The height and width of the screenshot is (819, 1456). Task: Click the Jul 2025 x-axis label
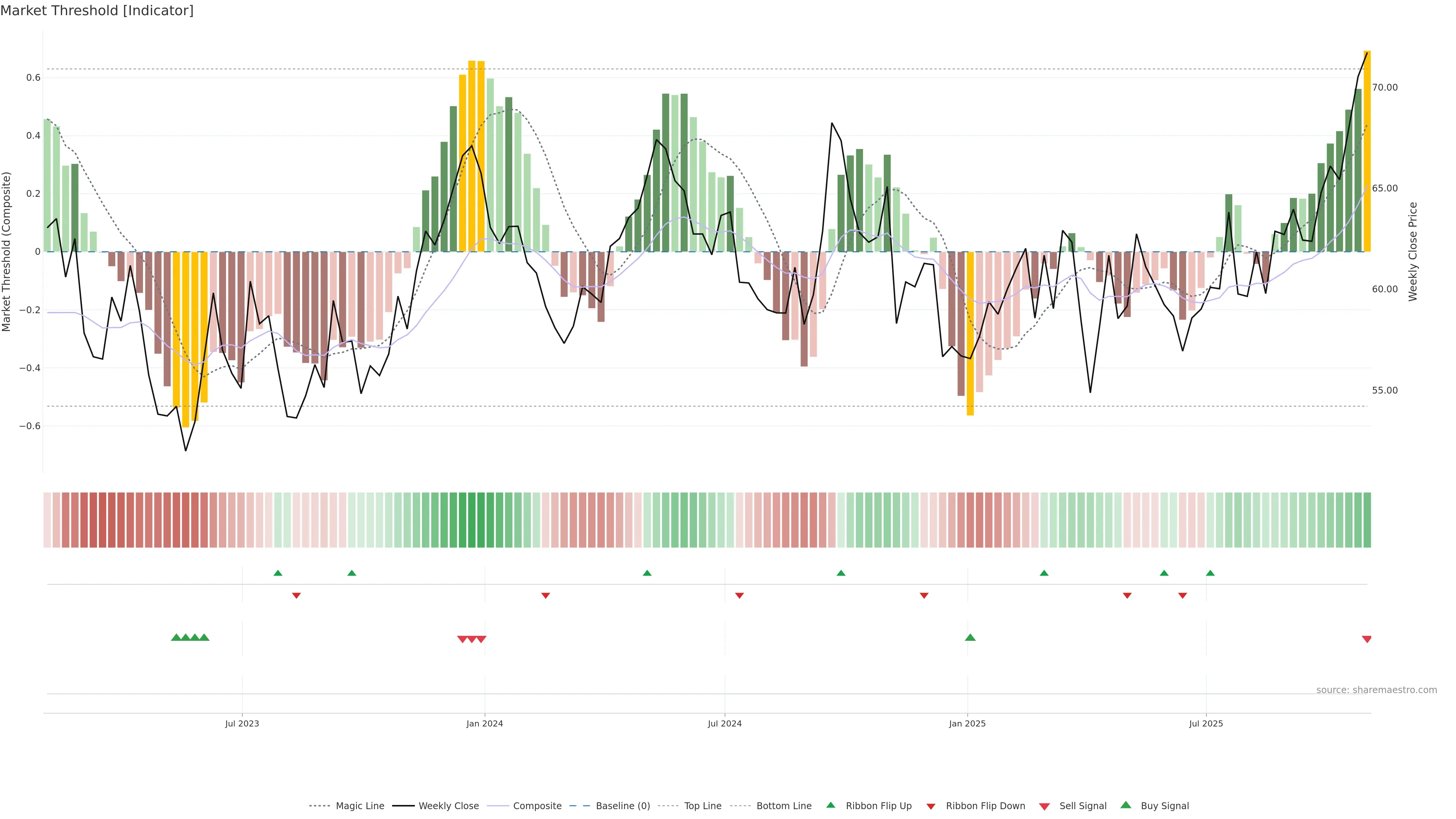[x=1206, y=723]
